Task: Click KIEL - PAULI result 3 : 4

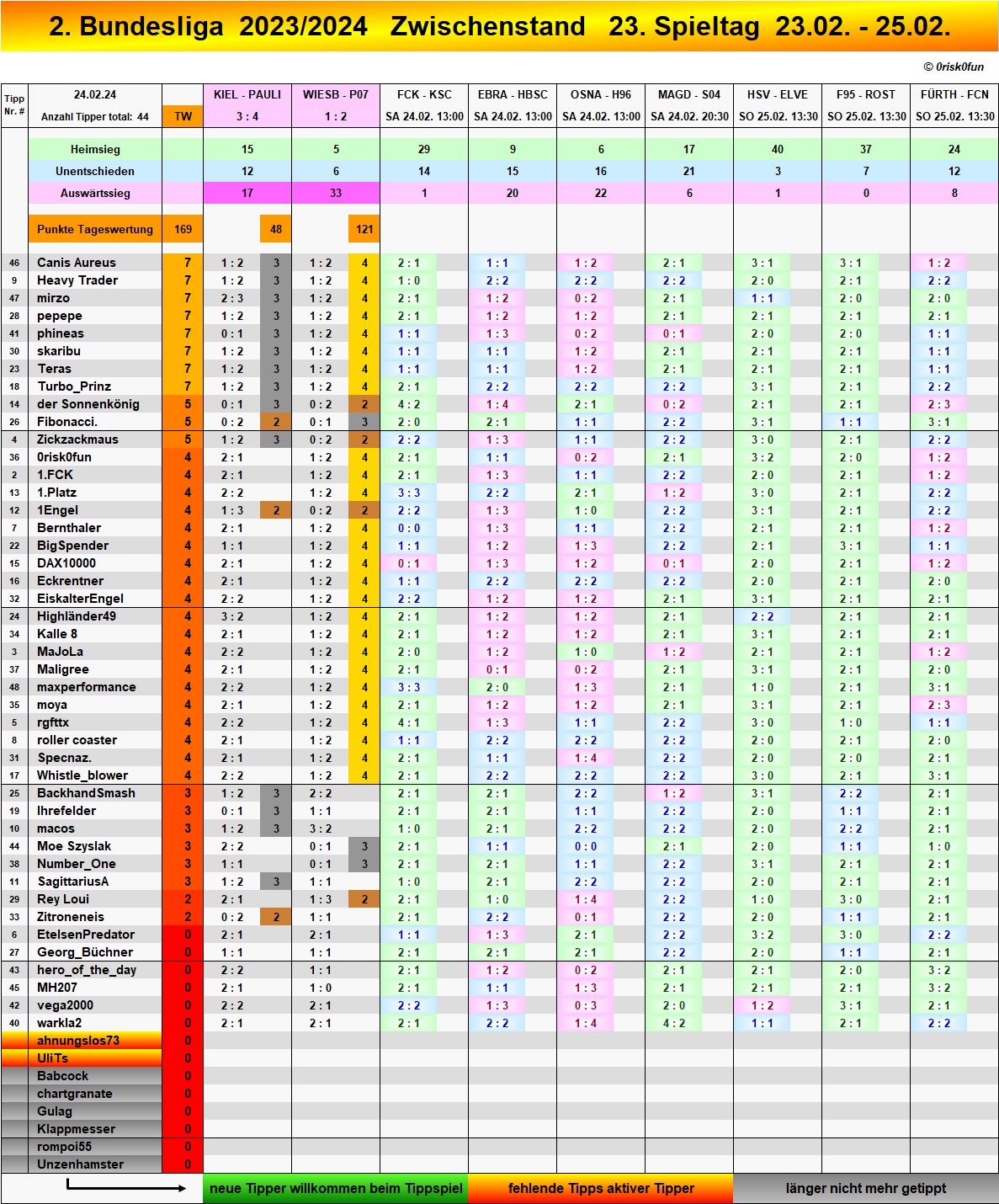Action: (247, 116)
